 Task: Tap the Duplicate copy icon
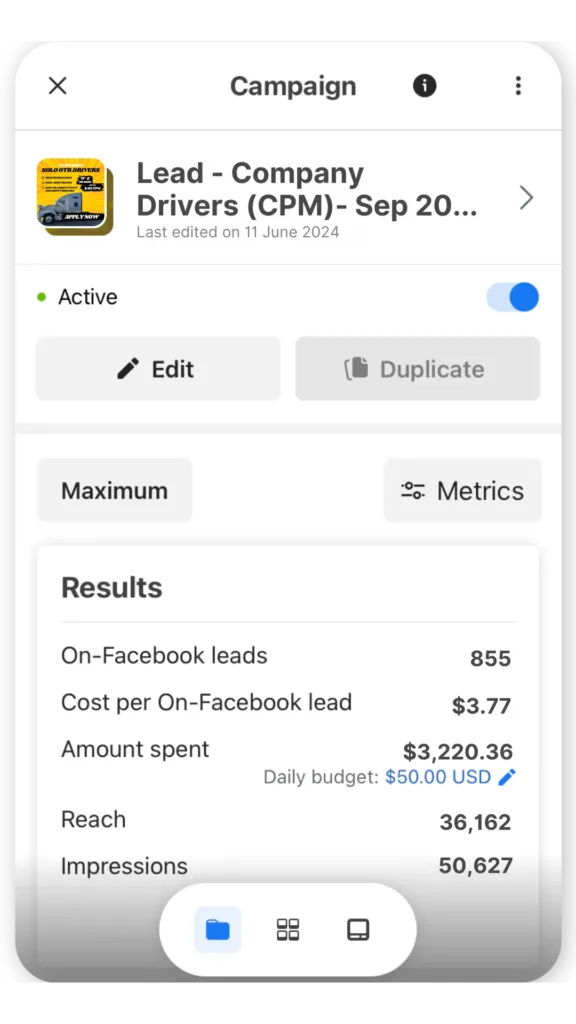click(357, 369)
